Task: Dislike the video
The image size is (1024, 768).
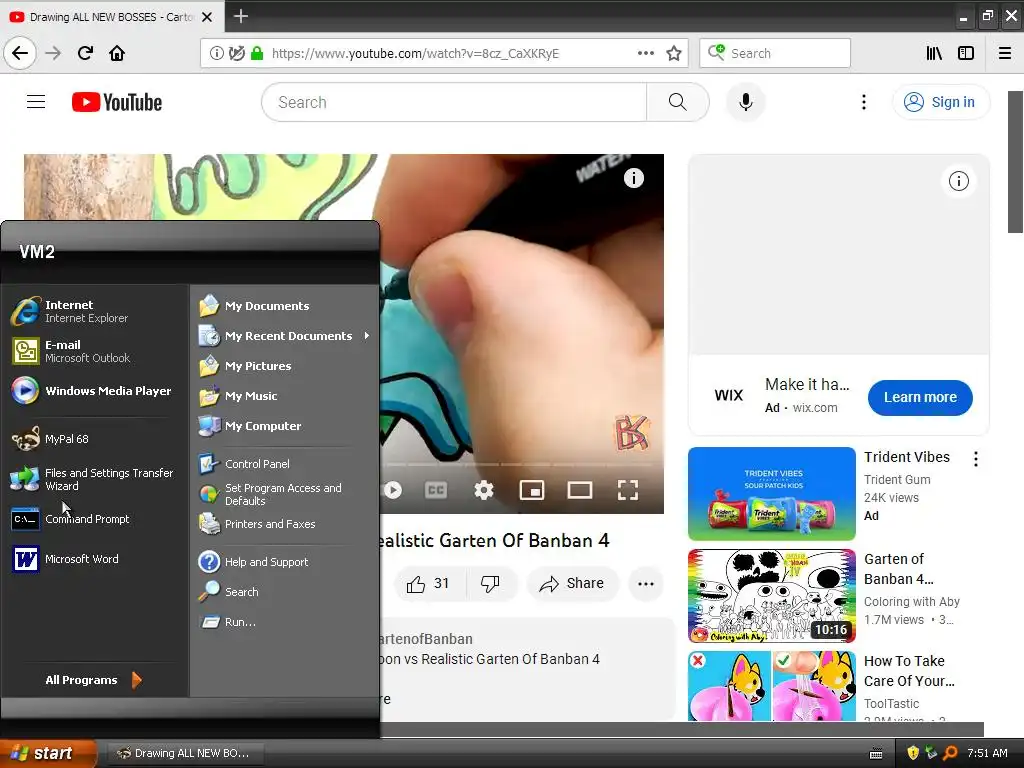Action: point(490,583)
